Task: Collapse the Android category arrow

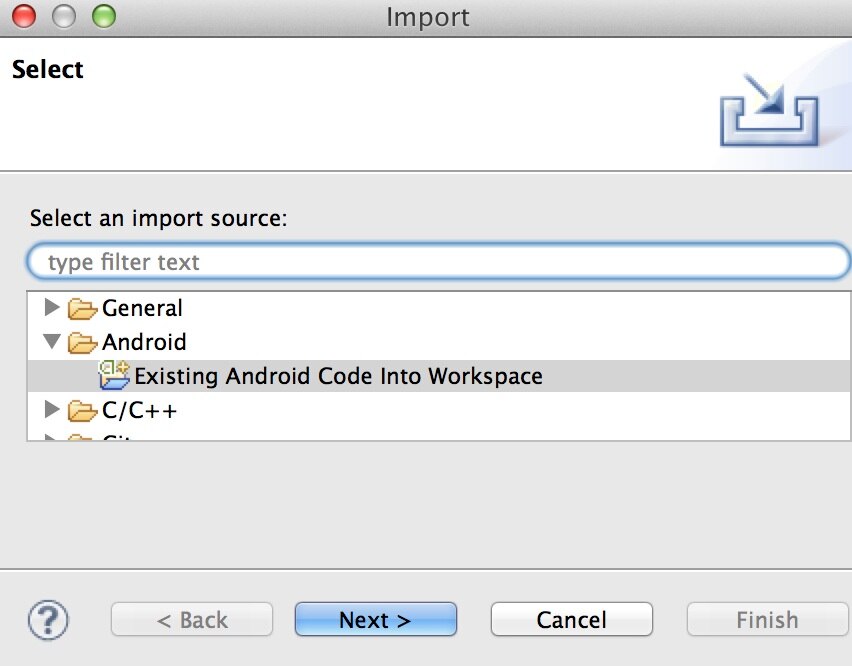Action: [53, 342]
